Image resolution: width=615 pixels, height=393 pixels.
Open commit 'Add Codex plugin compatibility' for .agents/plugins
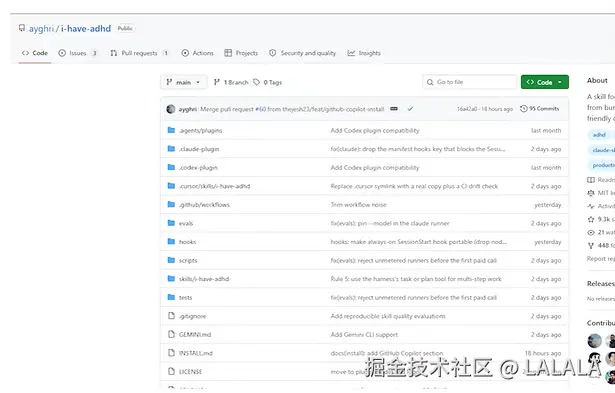(x=375, y=131)
